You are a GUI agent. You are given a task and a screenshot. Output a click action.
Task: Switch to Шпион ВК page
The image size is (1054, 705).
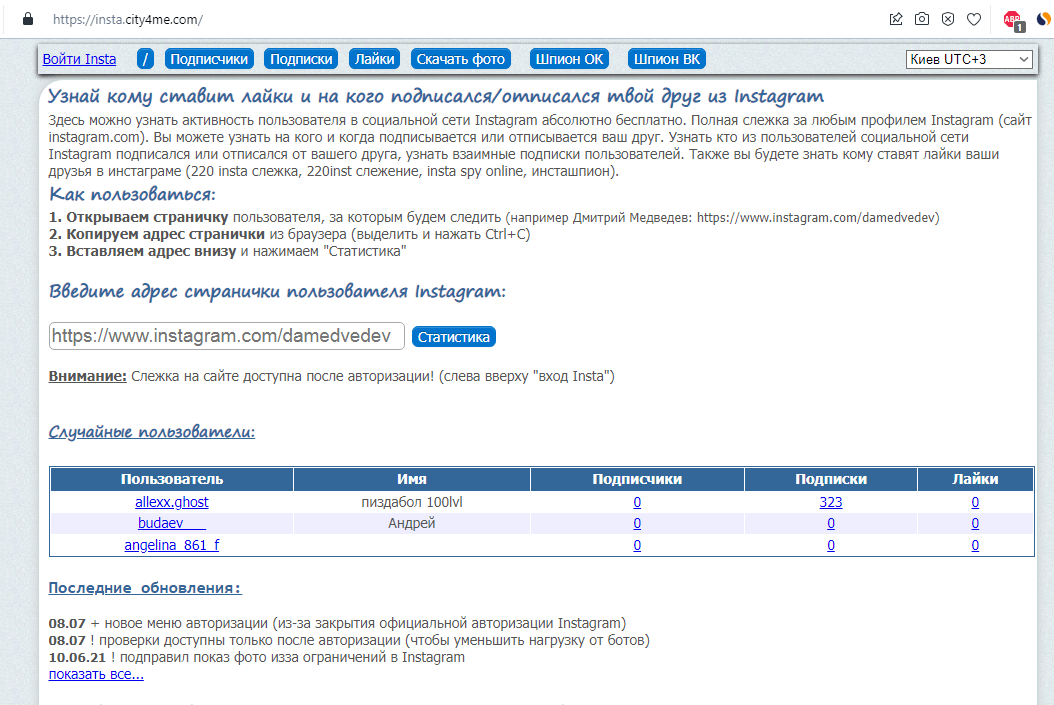(x=667, y=59)
